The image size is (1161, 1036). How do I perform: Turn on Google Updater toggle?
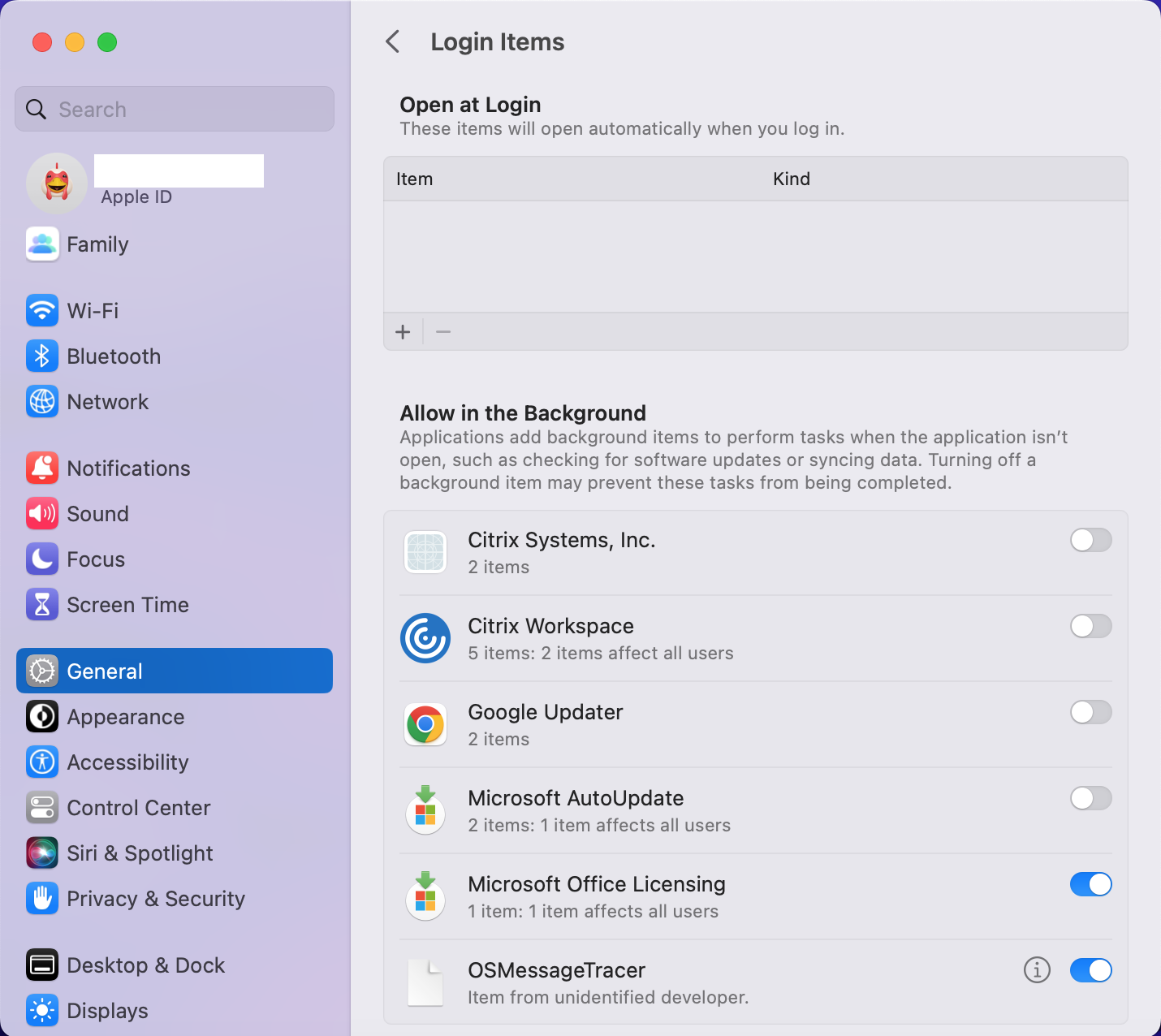pyautogui.click(x=1090, y=712)
